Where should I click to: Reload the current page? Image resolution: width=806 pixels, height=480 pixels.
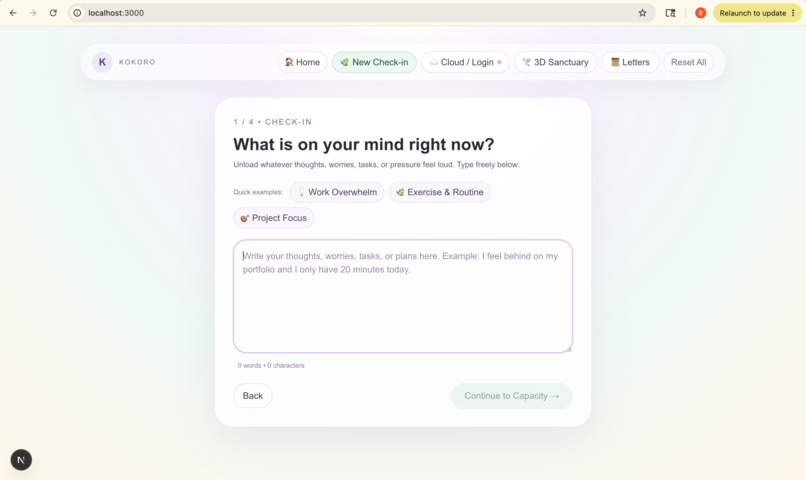point(53,13)
